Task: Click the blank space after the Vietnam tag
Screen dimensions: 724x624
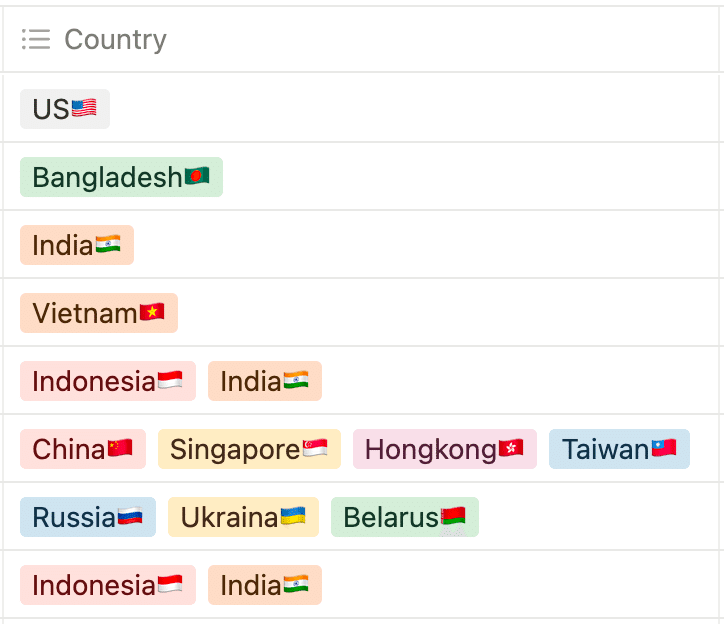Action: tap(448, 313)
